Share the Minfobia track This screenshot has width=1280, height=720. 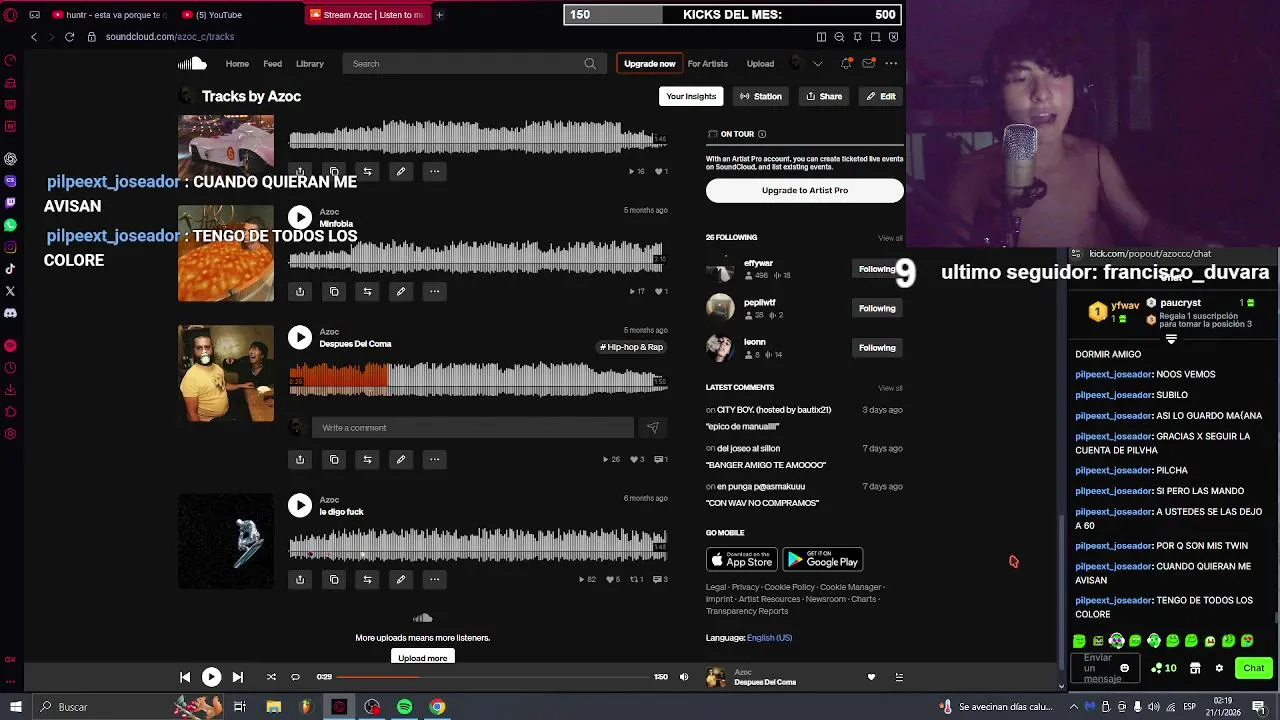(300, 291)
